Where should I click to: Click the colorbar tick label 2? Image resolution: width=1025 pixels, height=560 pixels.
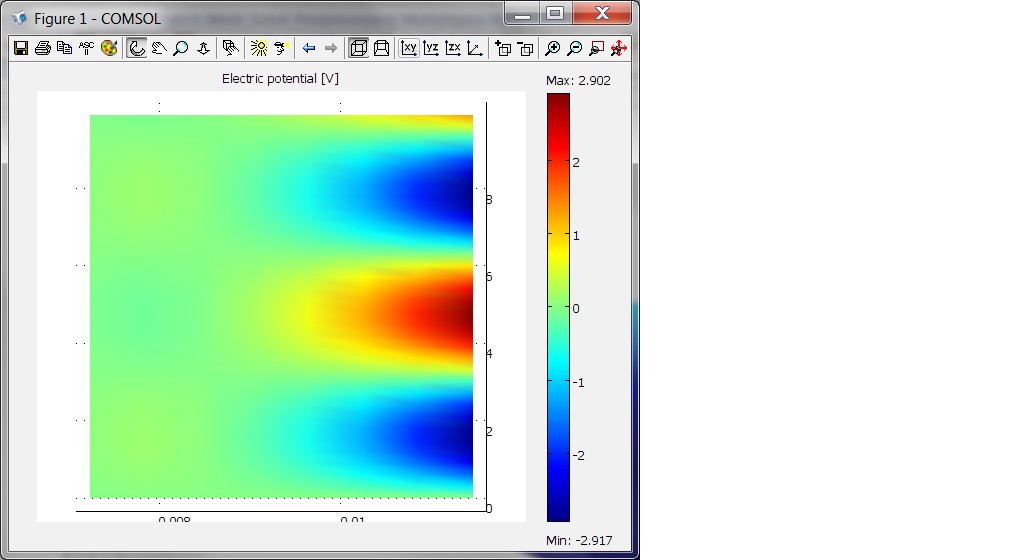pyautogui.click(x=576, y=163)
